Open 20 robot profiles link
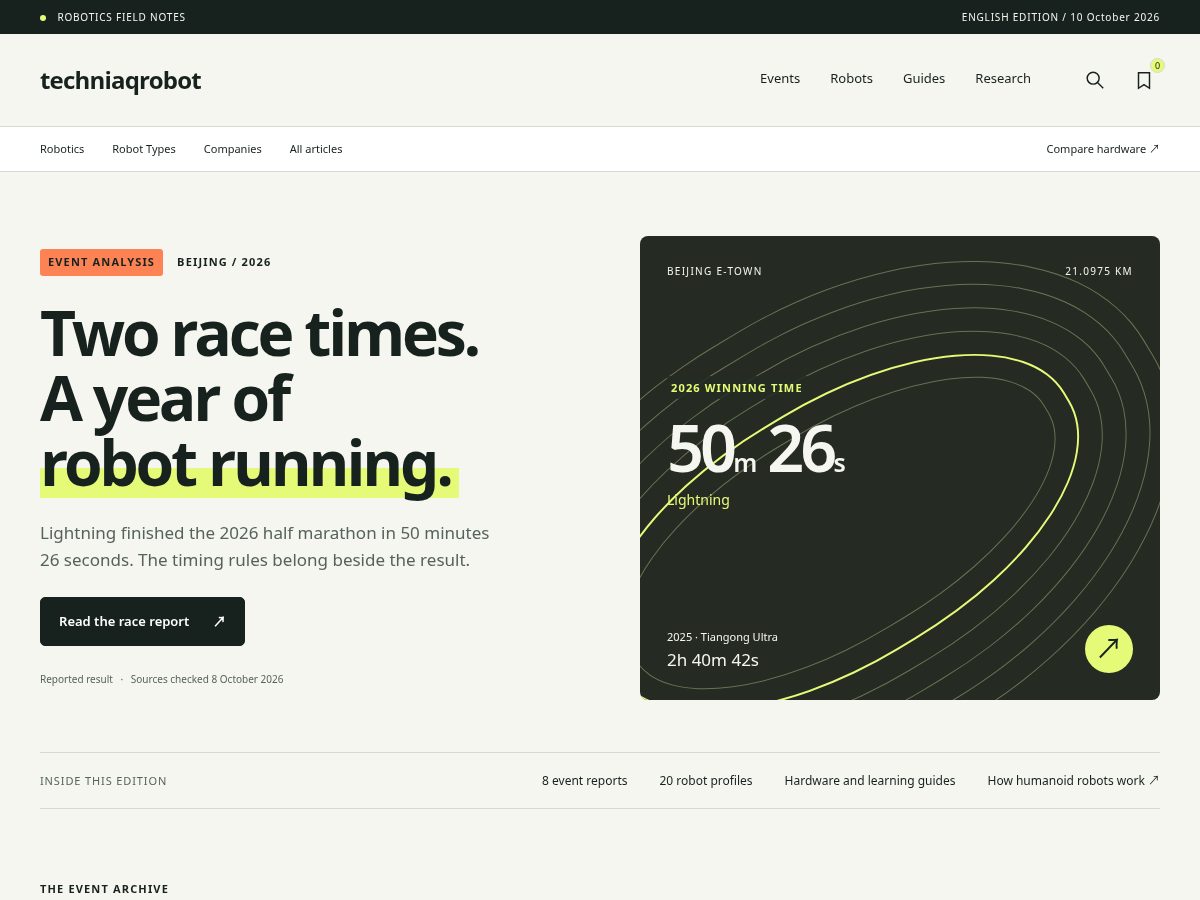Screen dimensions: 1200x900 tap(706, 781)
